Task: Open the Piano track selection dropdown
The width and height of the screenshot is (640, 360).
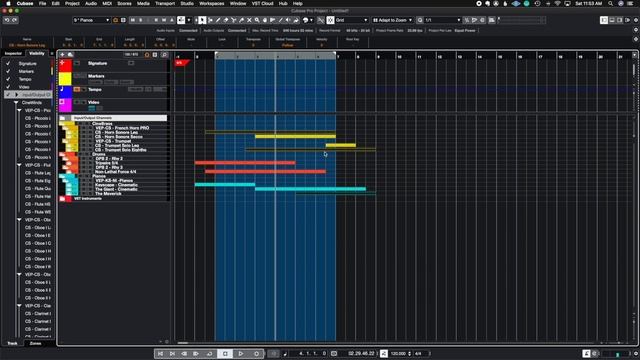Action: [91, 20]
